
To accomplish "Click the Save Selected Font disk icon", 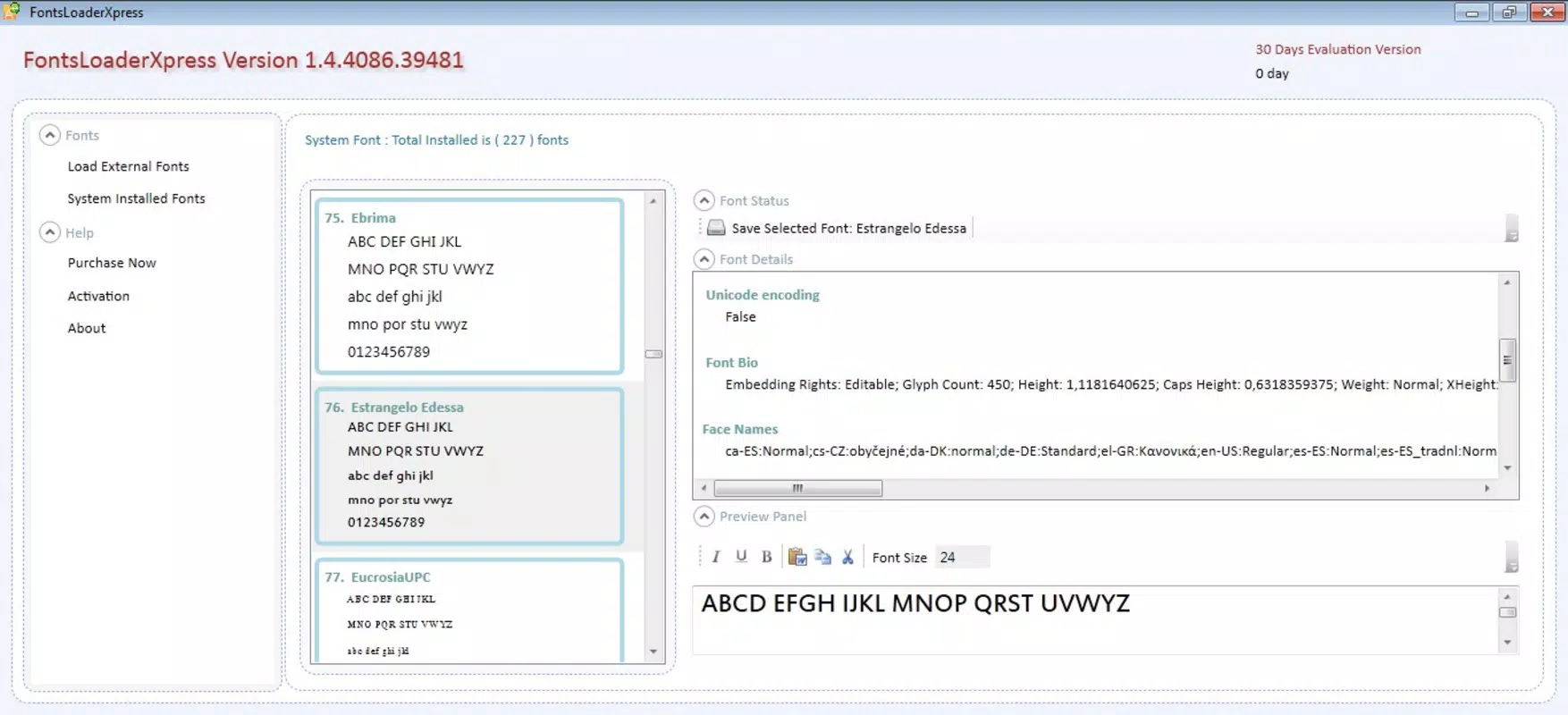I will [x=716, y=228].
